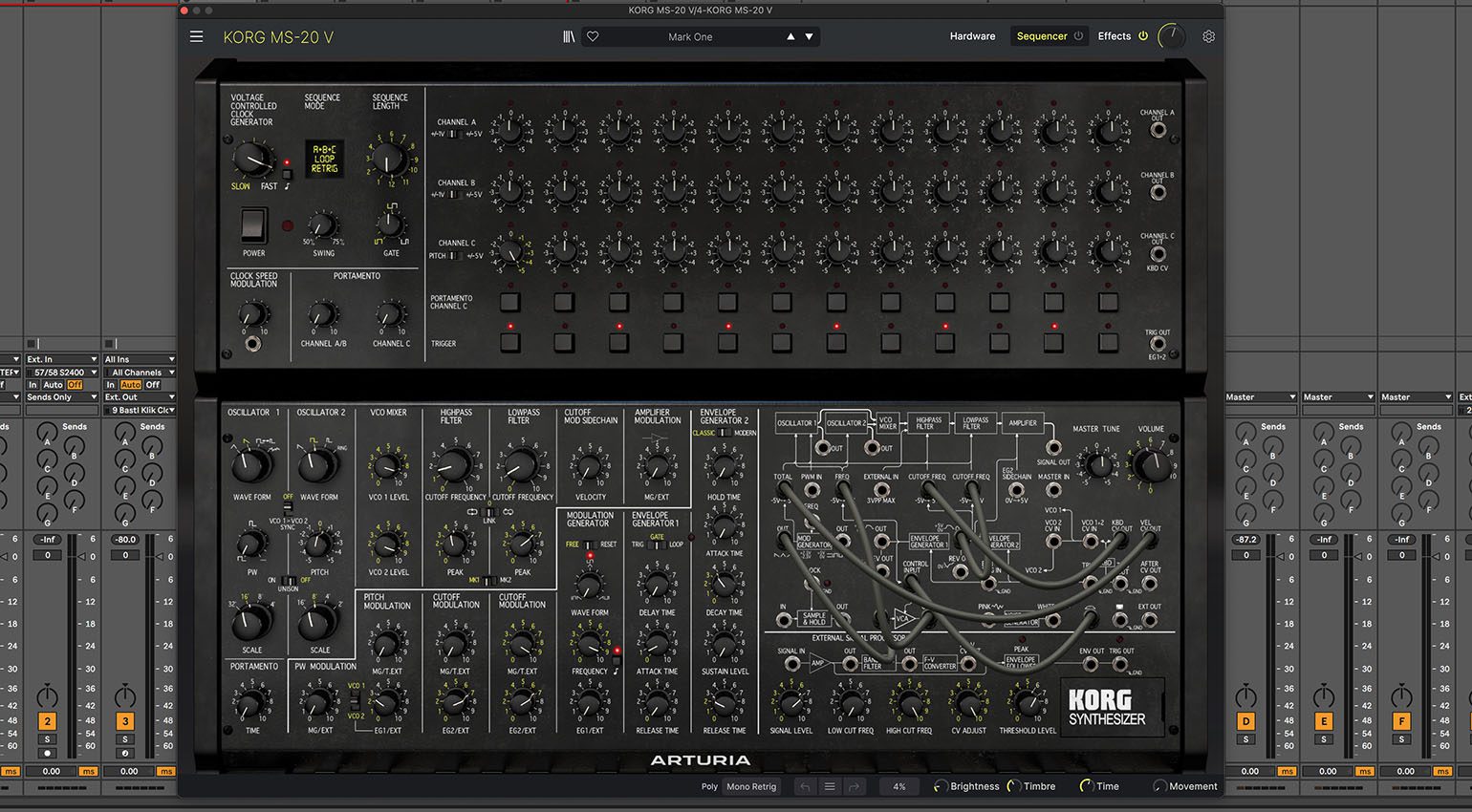Click the 4% CPU meter
The width and height of the screenshot is (1472, 812).
(x=898, y=786)
